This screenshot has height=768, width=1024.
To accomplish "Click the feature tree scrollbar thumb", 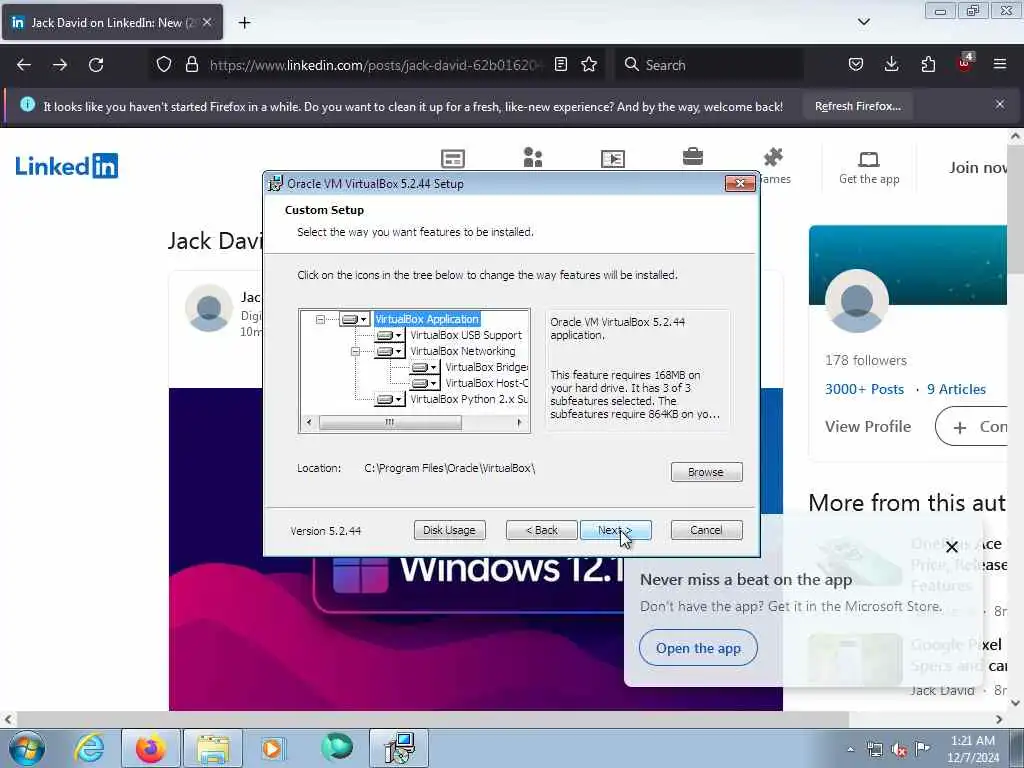I will tap(390, 423).
